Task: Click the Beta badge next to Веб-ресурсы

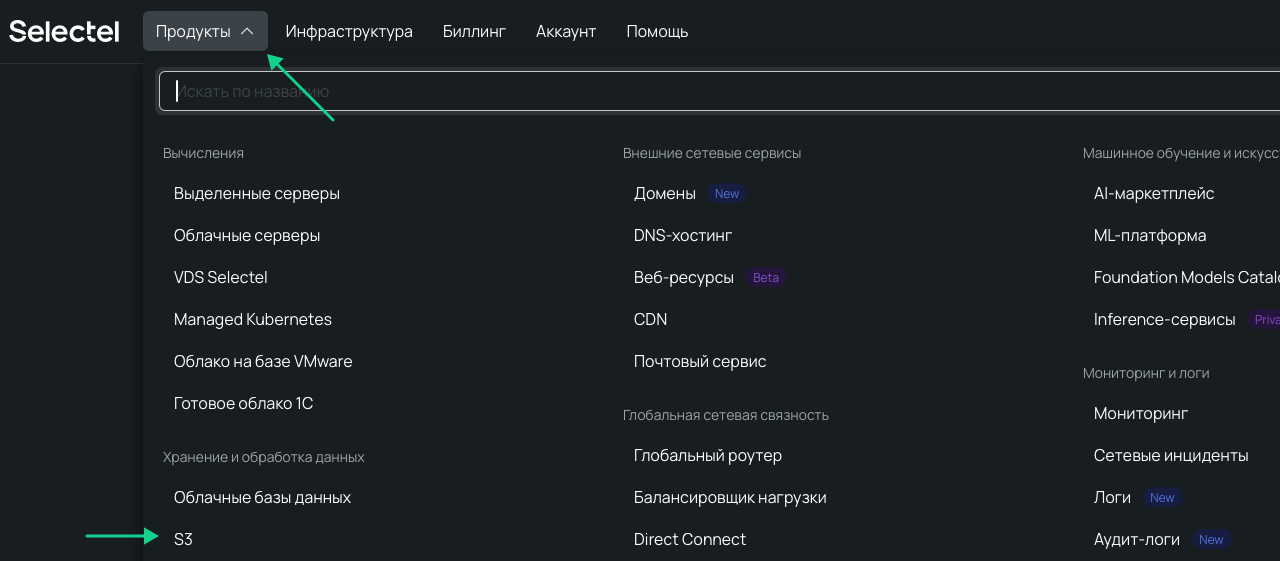Action: (x=766, y=278)
